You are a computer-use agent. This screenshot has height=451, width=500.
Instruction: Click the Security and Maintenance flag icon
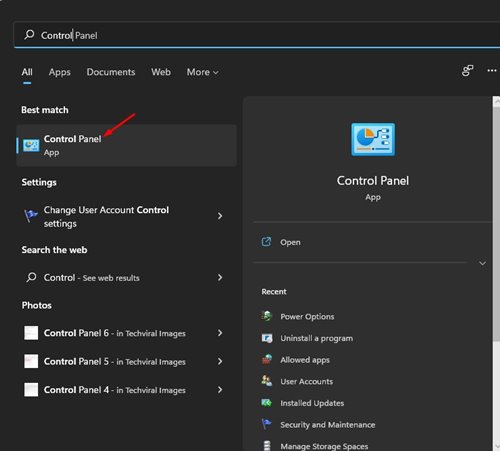point(267,424)
